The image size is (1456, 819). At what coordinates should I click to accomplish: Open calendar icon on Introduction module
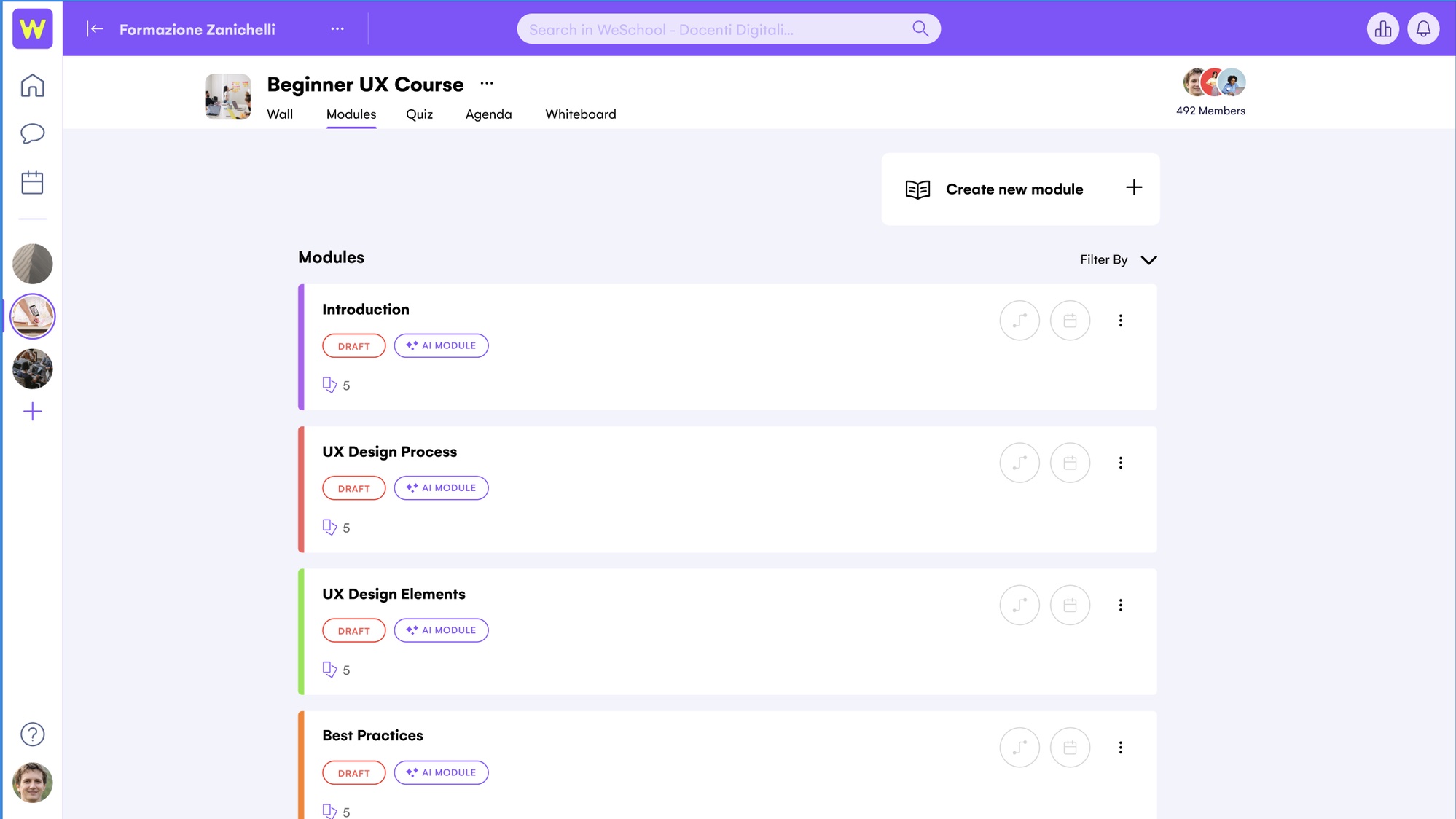(1070, 321)
